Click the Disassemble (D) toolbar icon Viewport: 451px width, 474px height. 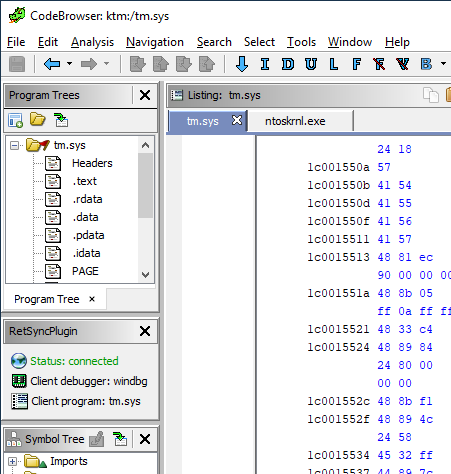(288, 64)
